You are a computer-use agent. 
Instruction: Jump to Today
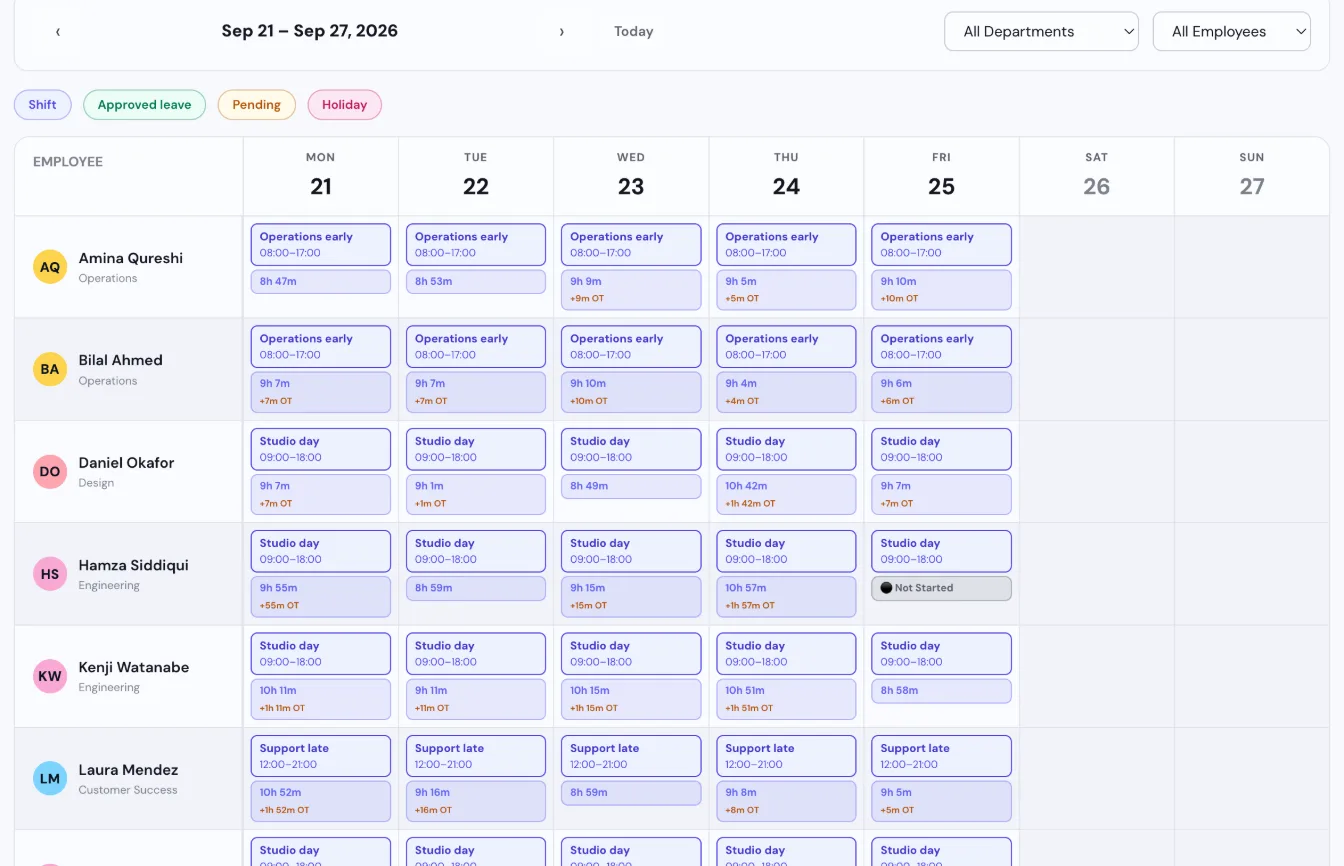[633, 32]
